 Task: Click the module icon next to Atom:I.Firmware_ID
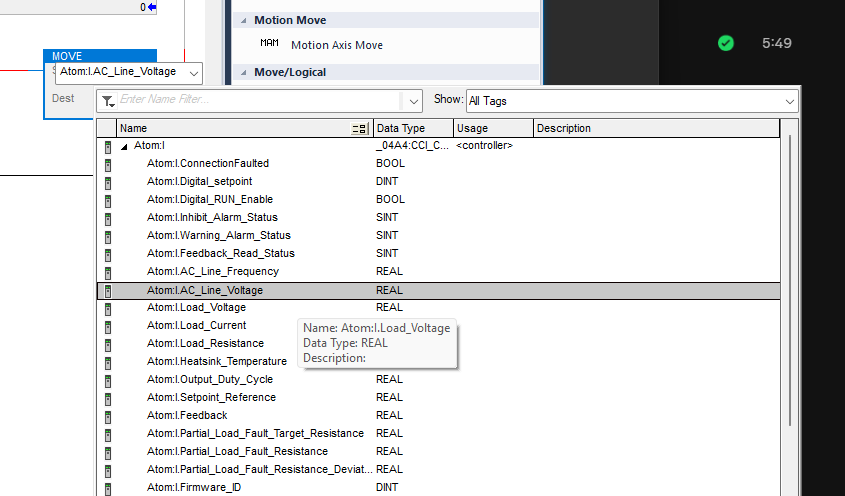click(x=107, y=488)
